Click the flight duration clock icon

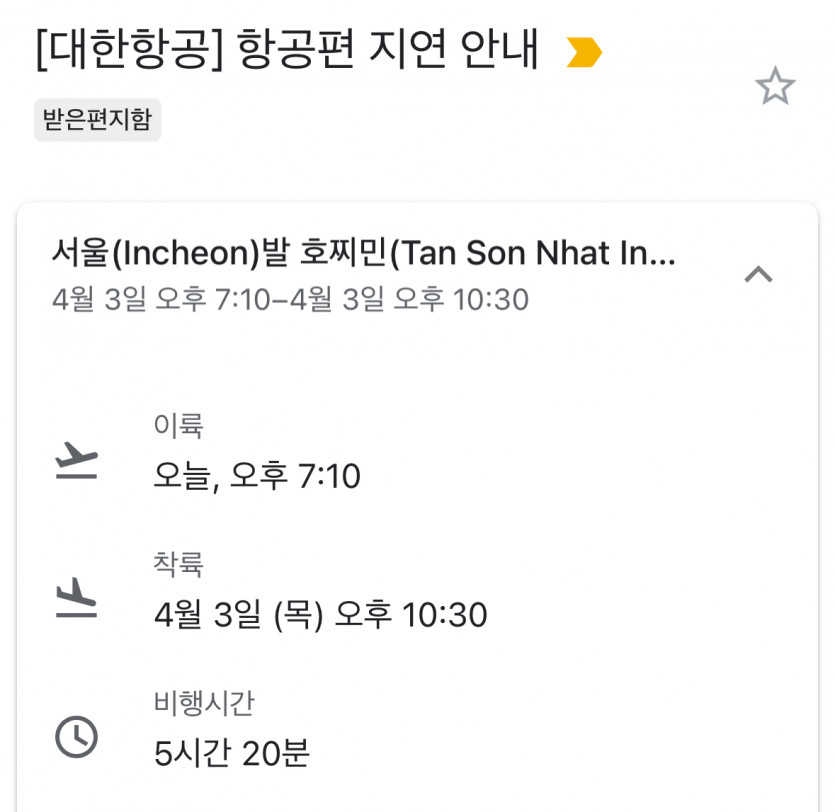[x=76, y=738]
